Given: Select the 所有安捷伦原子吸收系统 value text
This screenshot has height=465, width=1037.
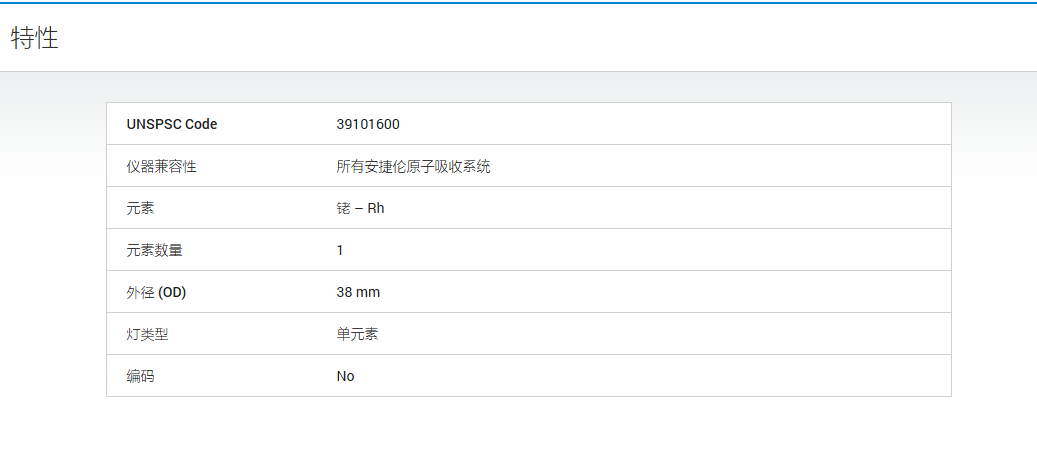Looking at the screenshot, I should (x=413, y=166).
